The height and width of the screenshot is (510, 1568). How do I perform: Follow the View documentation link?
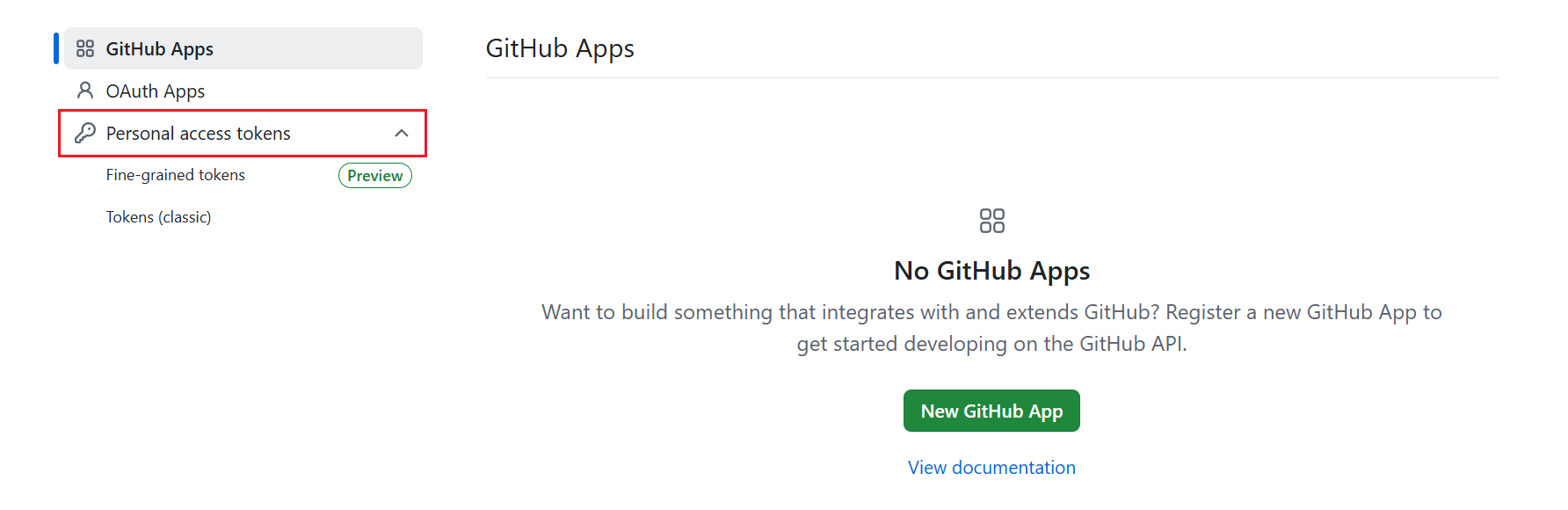991,468
